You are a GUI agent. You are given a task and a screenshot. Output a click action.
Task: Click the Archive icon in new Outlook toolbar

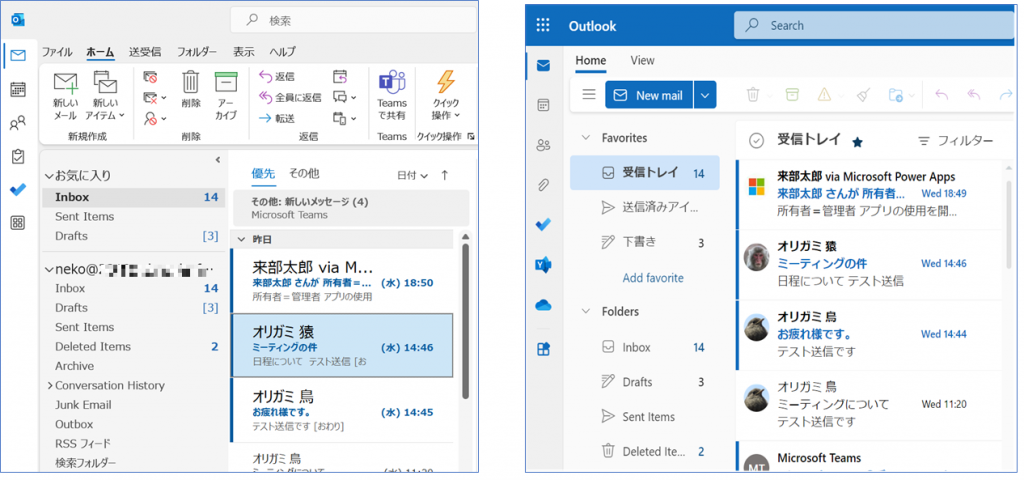tap(792, 95)
